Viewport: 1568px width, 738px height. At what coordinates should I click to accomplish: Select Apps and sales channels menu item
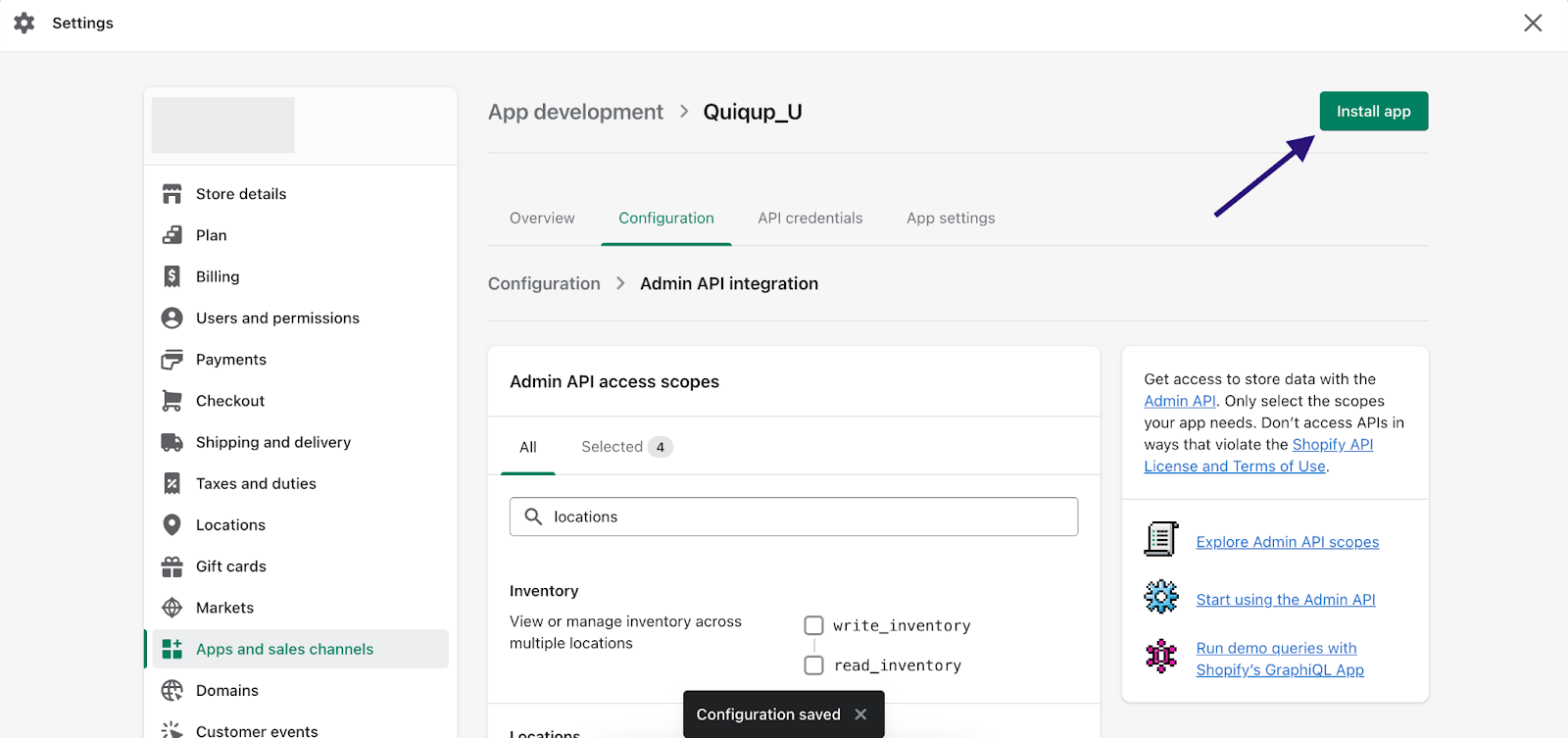click(x=300, y=649)
